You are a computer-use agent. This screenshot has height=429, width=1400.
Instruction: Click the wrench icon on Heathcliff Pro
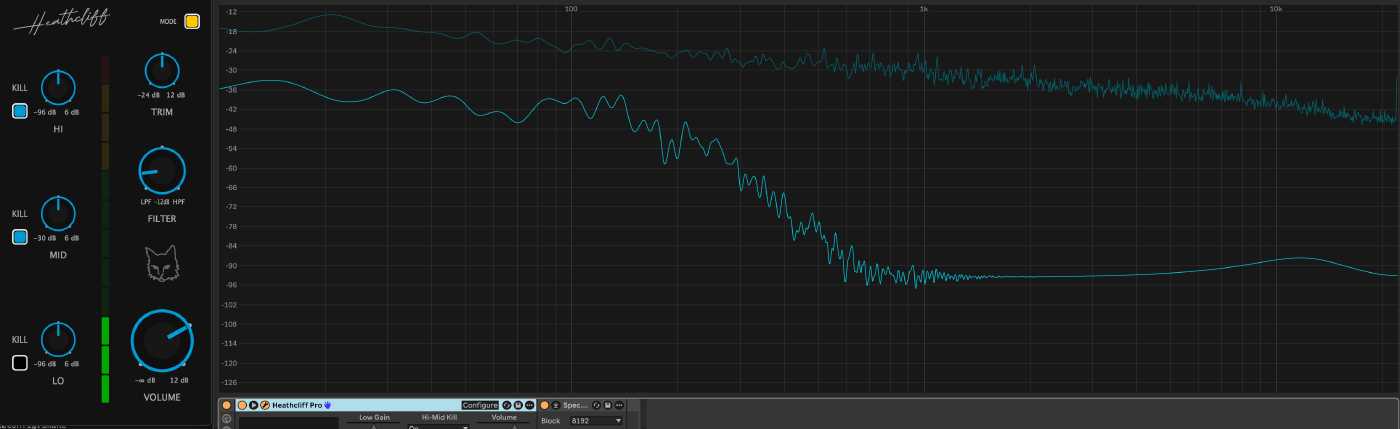265,405
